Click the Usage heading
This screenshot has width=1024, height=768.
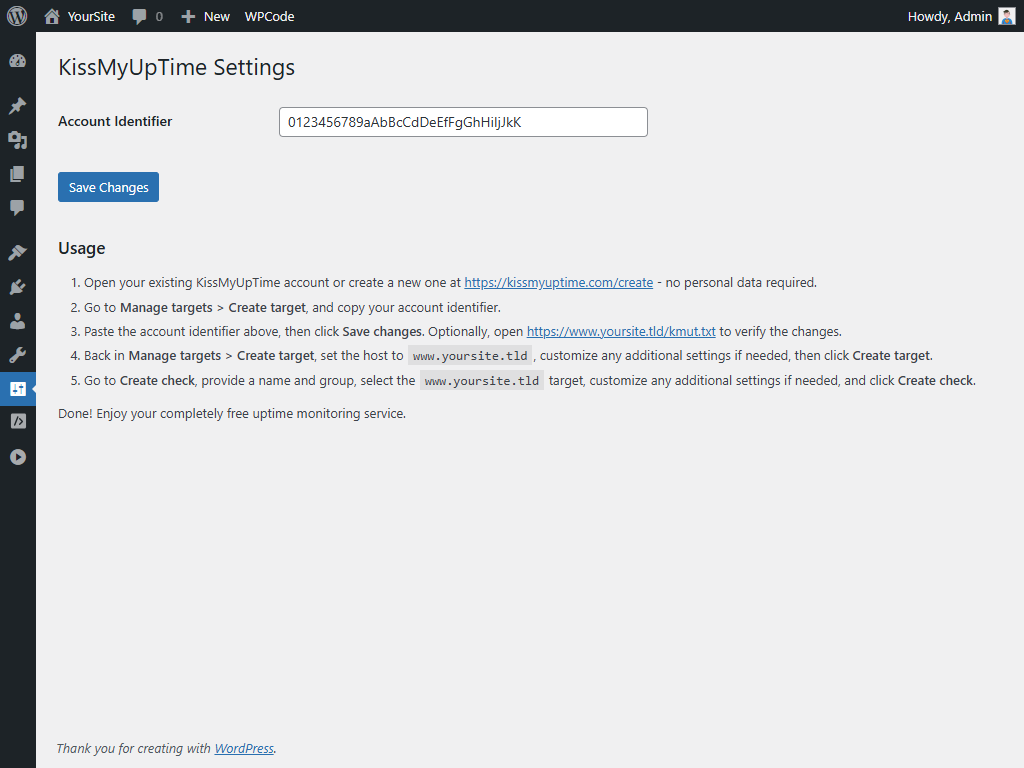[x=82, y=248]
